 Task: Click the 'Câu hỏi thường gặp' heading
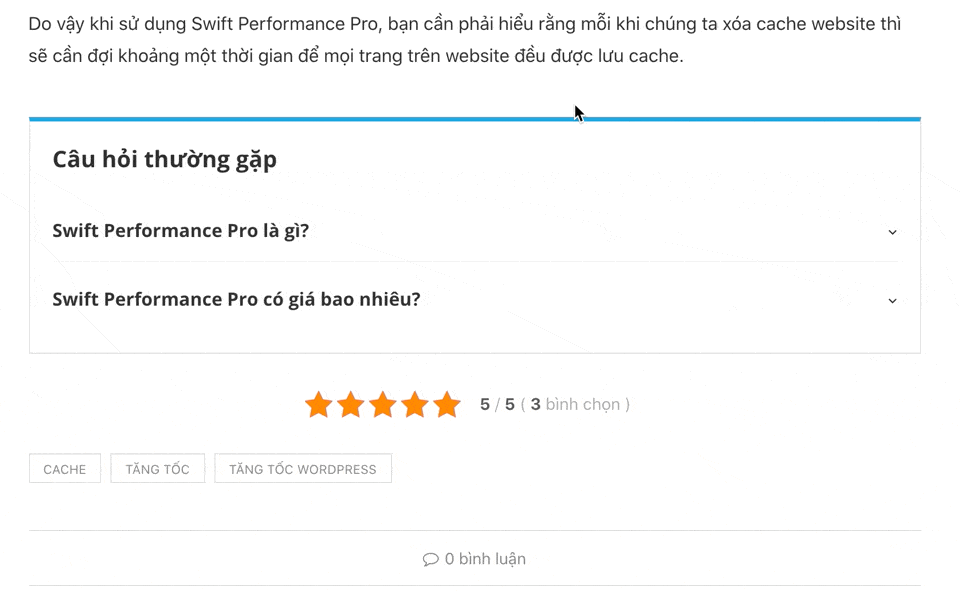(x=165, y=159)
